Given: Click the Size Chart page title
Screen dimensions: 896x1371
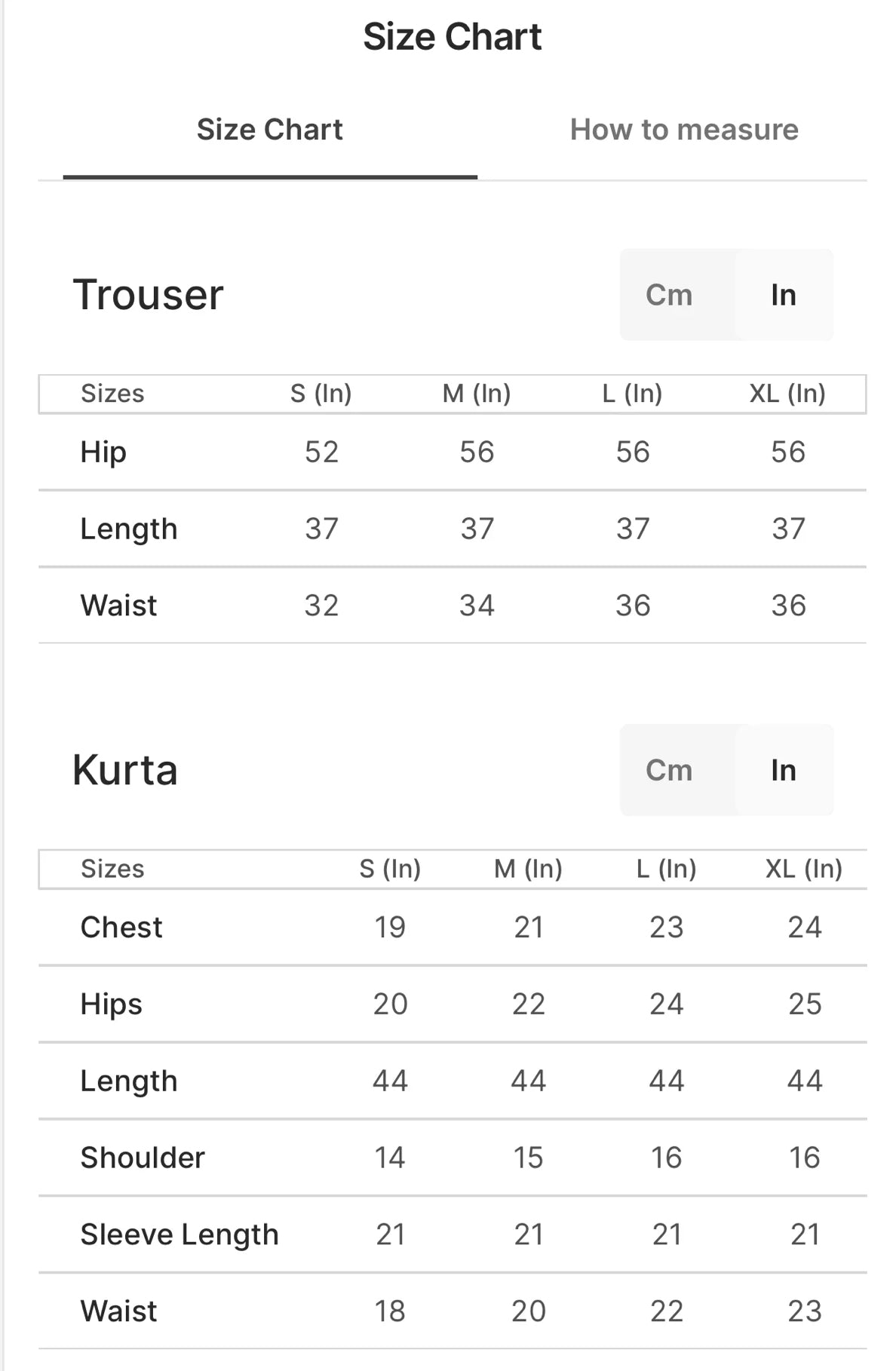Looking at the screenshot, I should coord(452,36).
